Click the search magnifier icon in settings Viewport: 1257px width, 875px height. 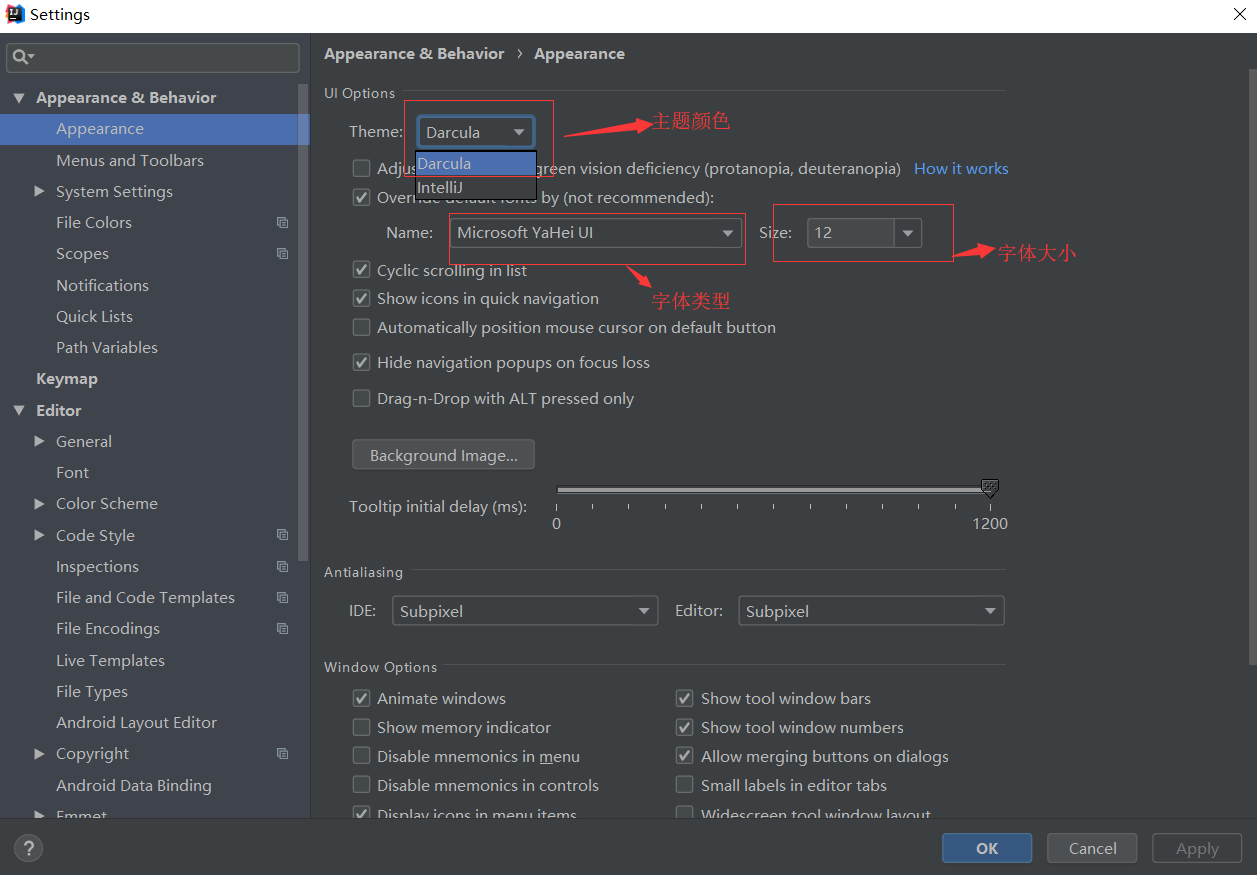point(20,57)
